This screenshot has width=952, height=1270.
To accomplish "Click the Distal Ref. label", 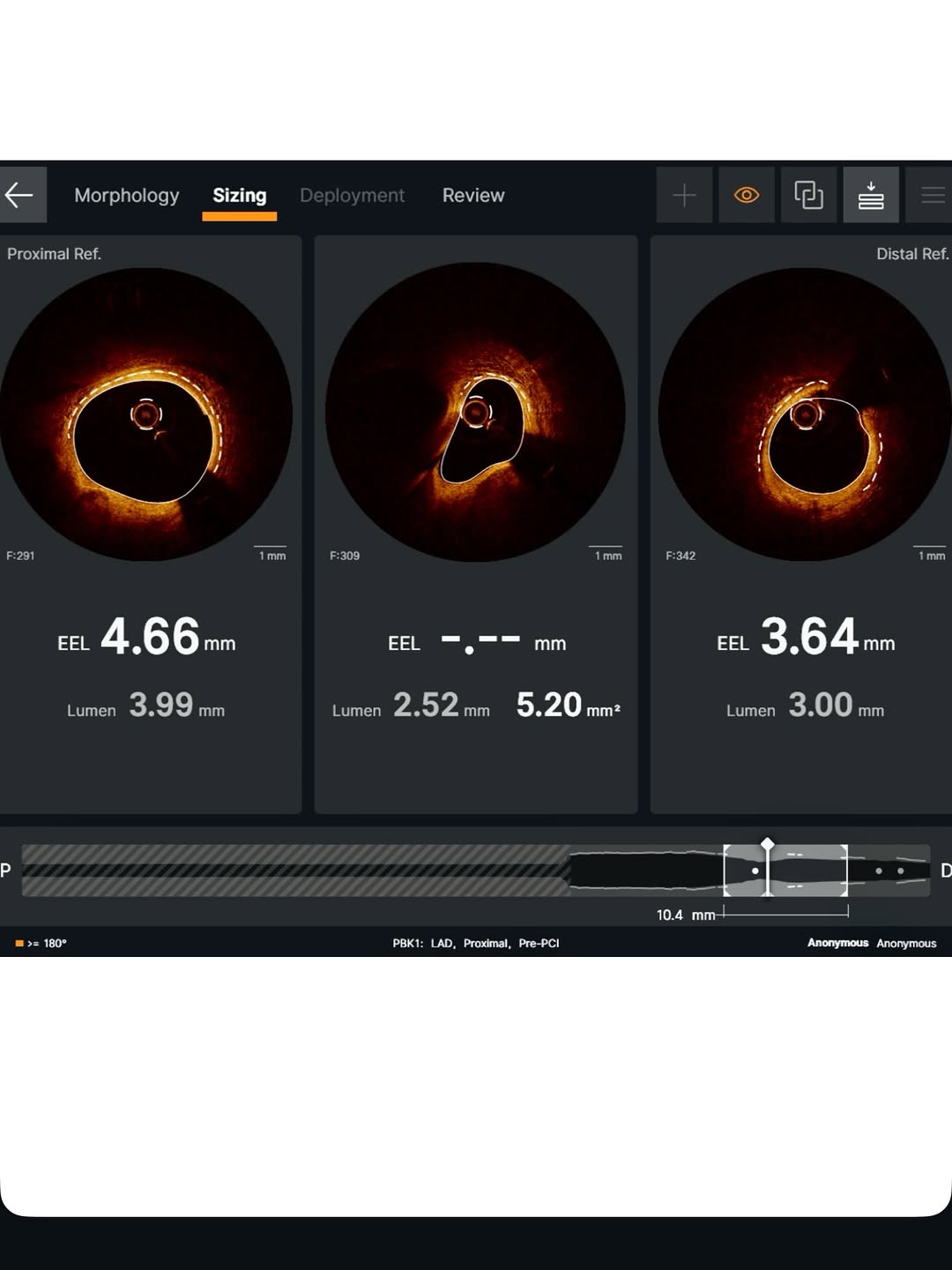I will (x=912, y=254).
